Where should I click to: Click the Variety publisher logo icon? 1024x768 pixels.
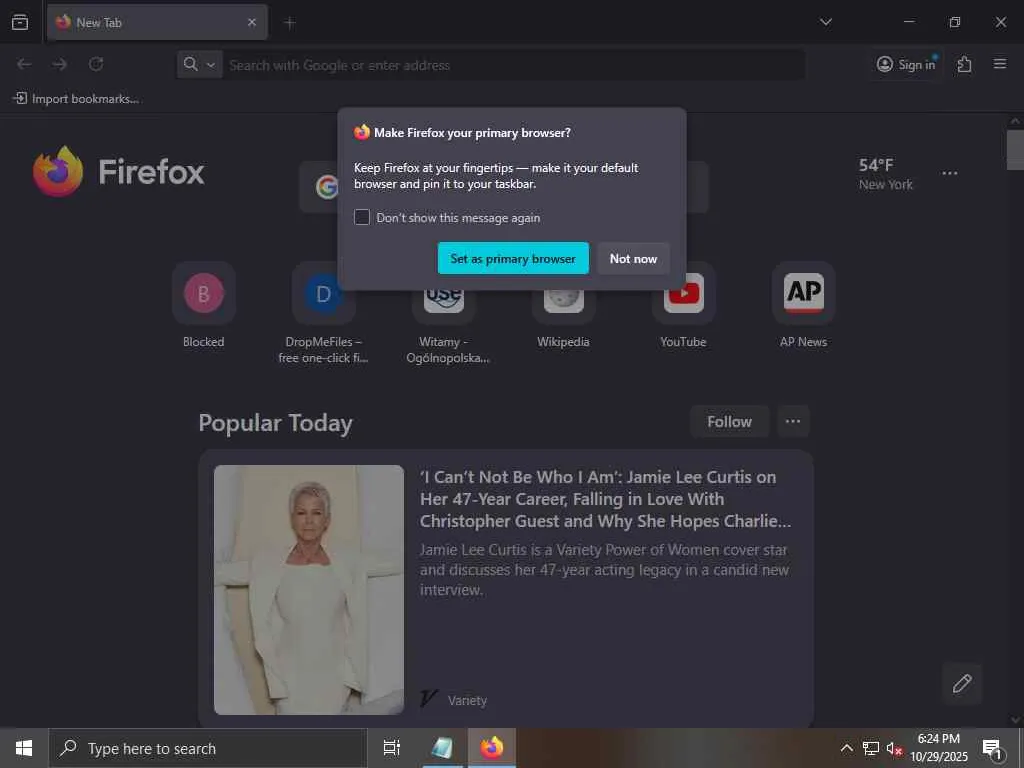point(428,699)
